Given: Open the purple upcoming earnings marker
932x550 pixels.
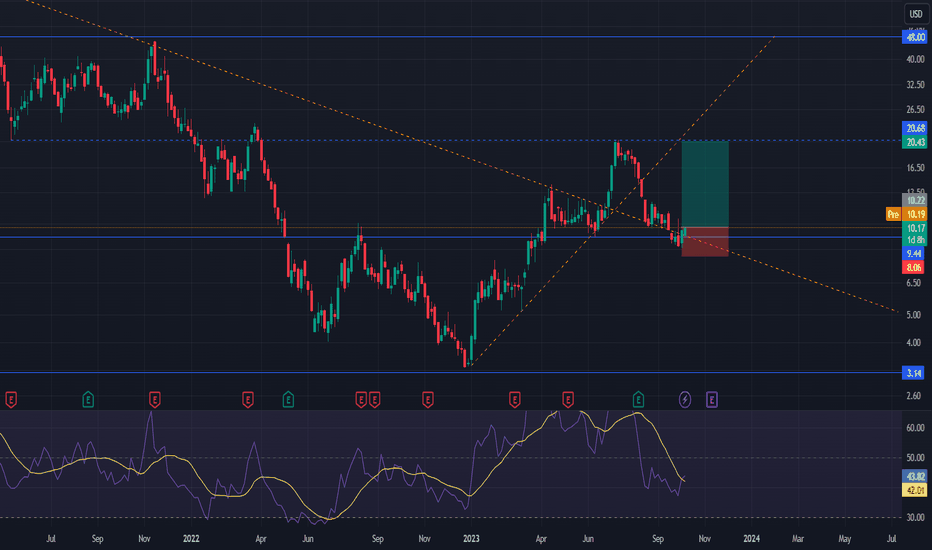Looking at the screenshot, I should pyautogui.click(x=711, y=400).
